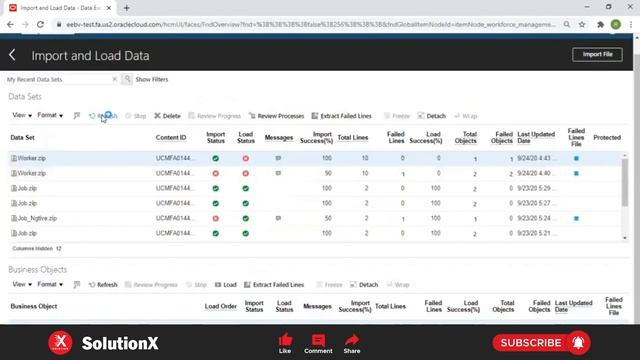
Task: Click Columns Hidden 12 indicator
Action: pos(37,249)
